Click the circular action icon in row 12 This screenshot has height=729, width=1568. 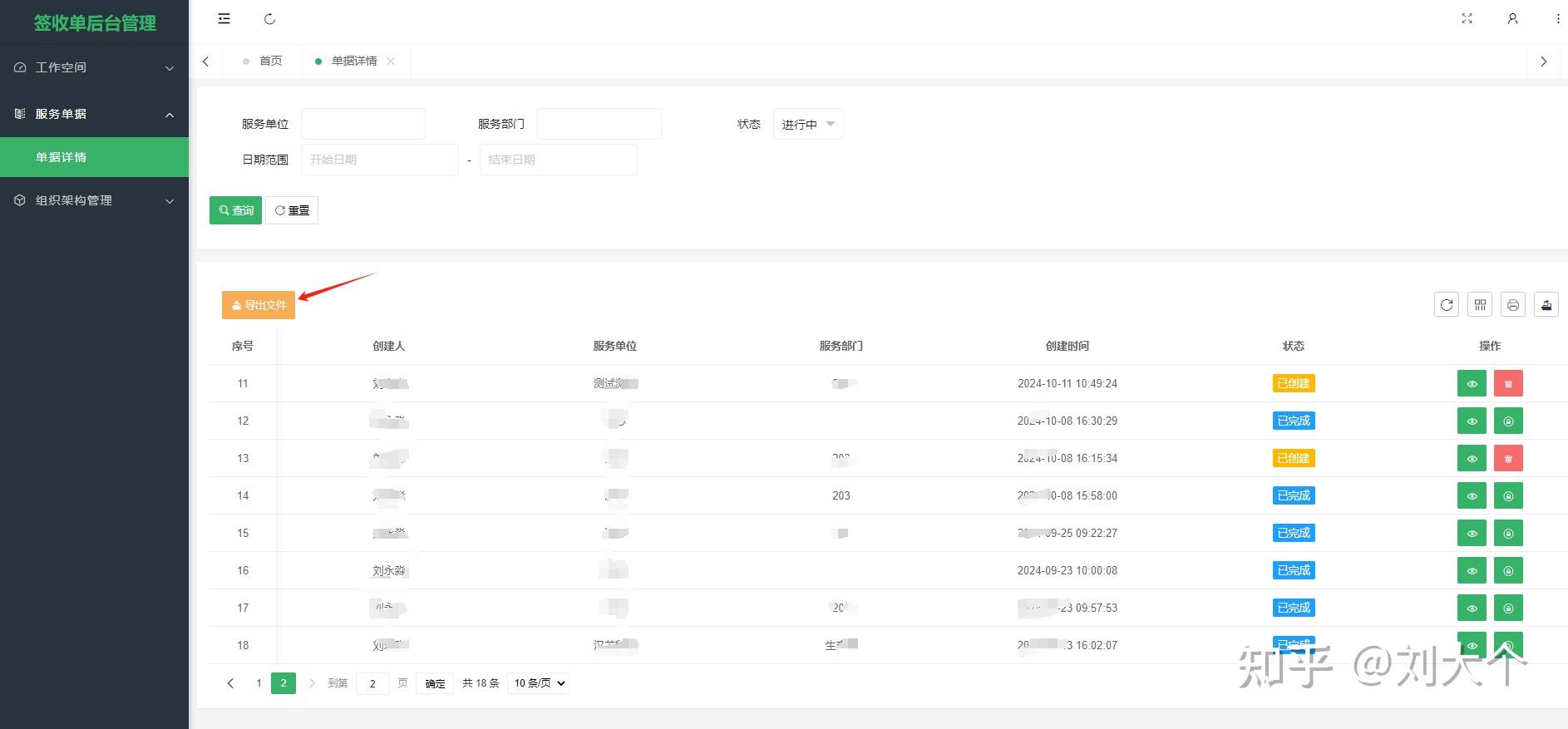(1508, 421)
